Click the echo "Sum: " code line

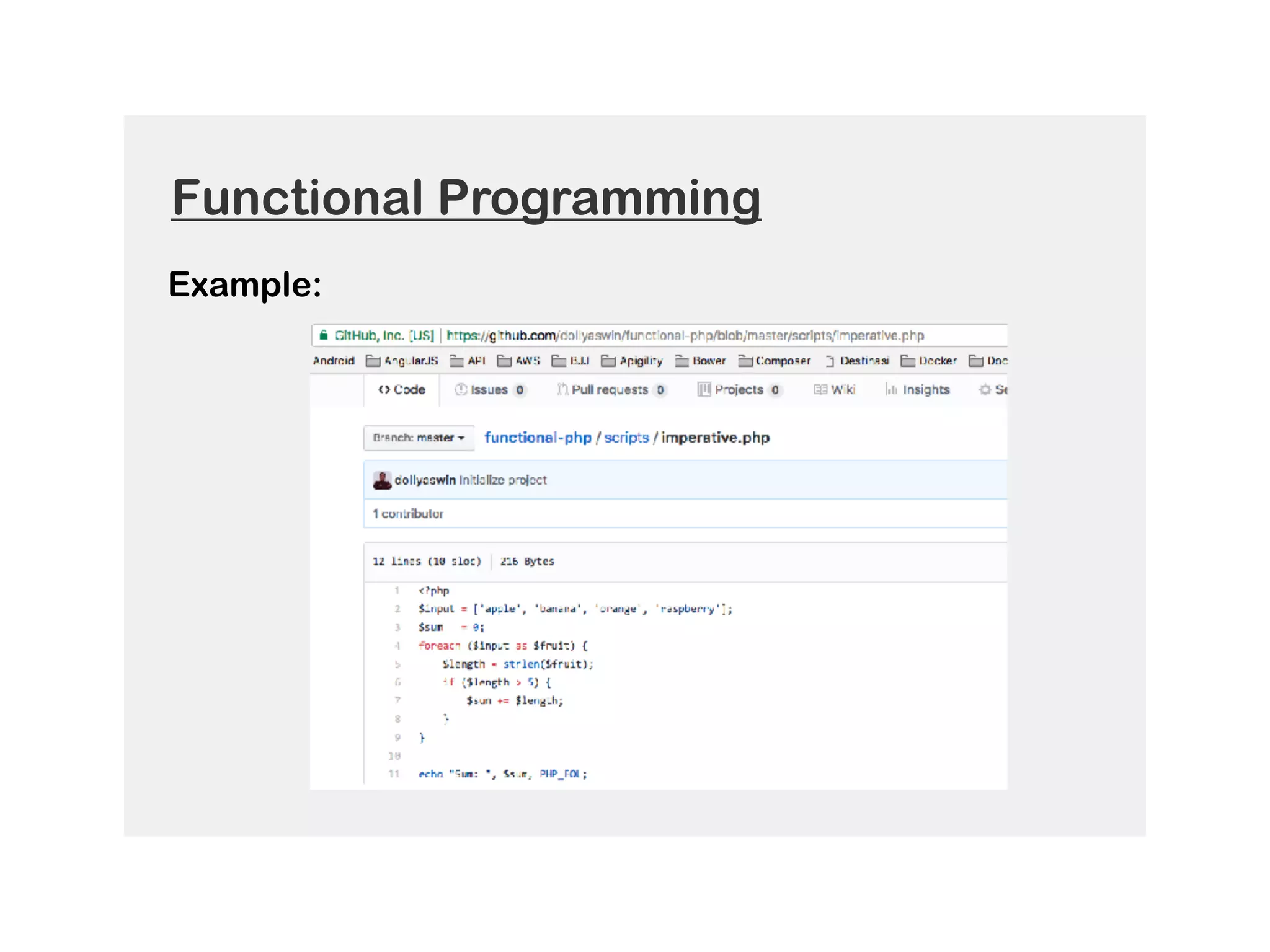point(502,774)
